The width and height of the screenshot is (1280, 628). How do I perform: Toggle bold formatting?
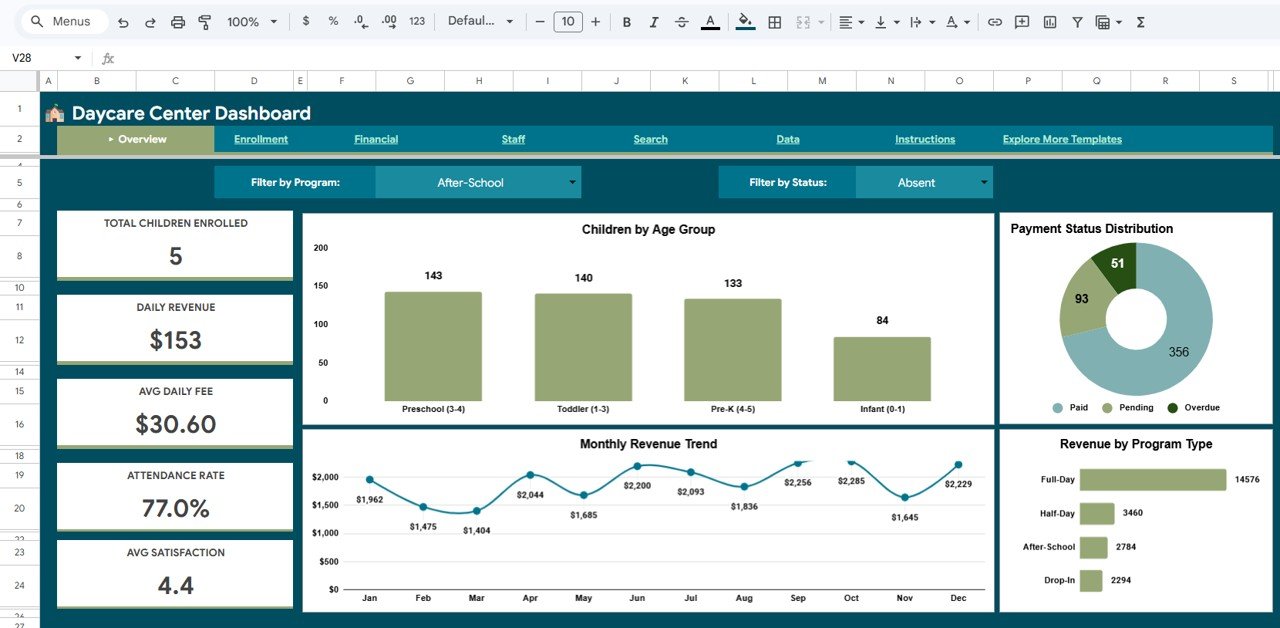[x=626, y=21]
